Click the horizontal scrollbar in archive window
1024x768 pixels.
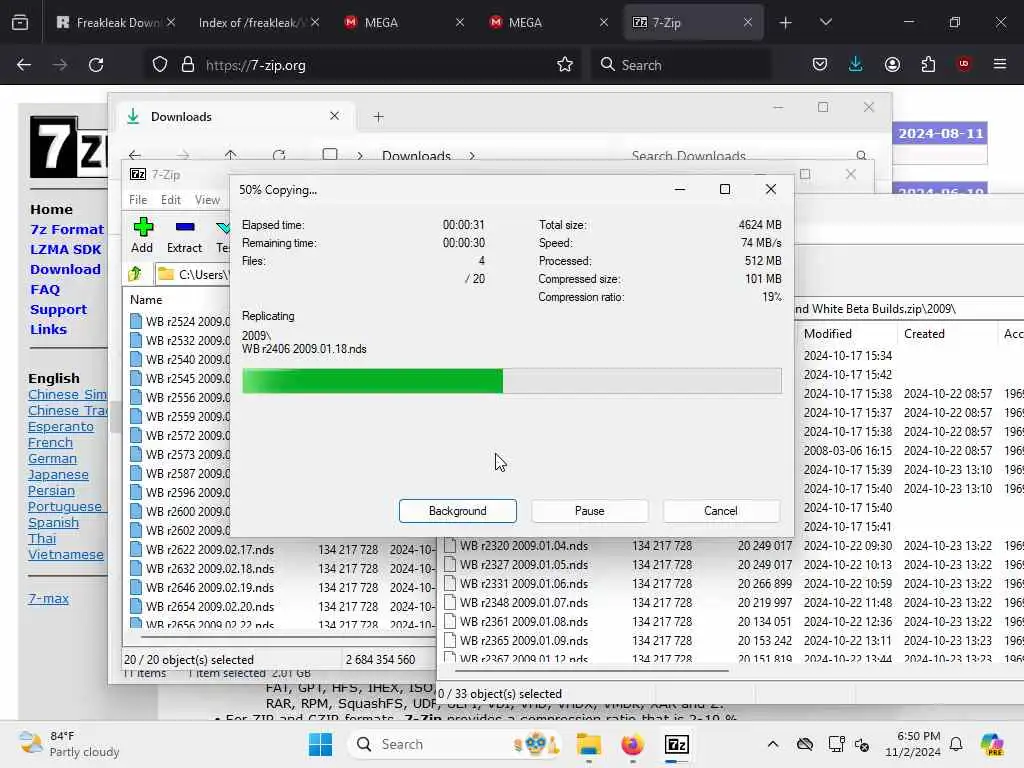pos(591,670)
